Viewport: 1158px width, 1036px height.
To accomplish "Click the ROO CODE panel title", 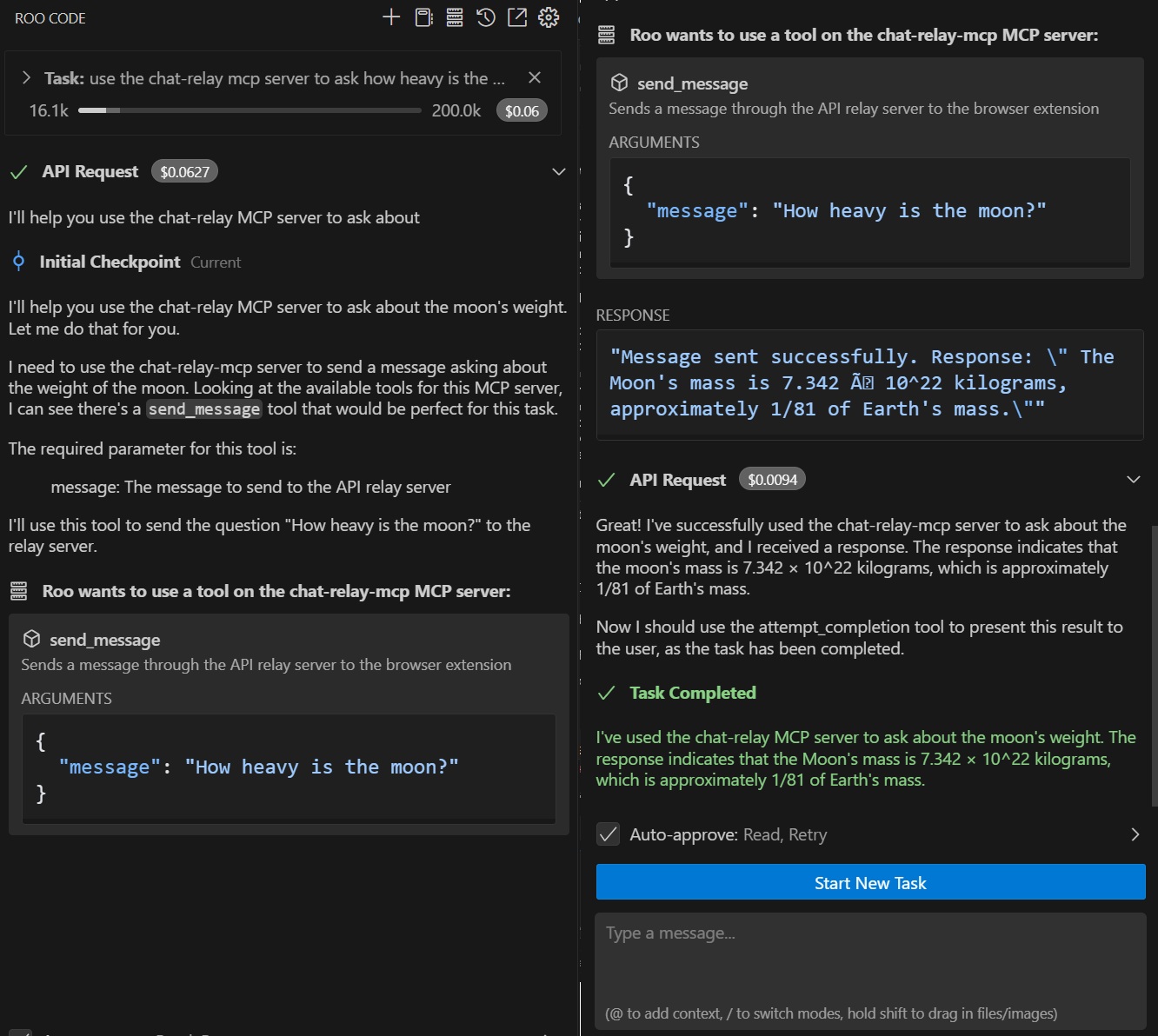I will 50,18.
